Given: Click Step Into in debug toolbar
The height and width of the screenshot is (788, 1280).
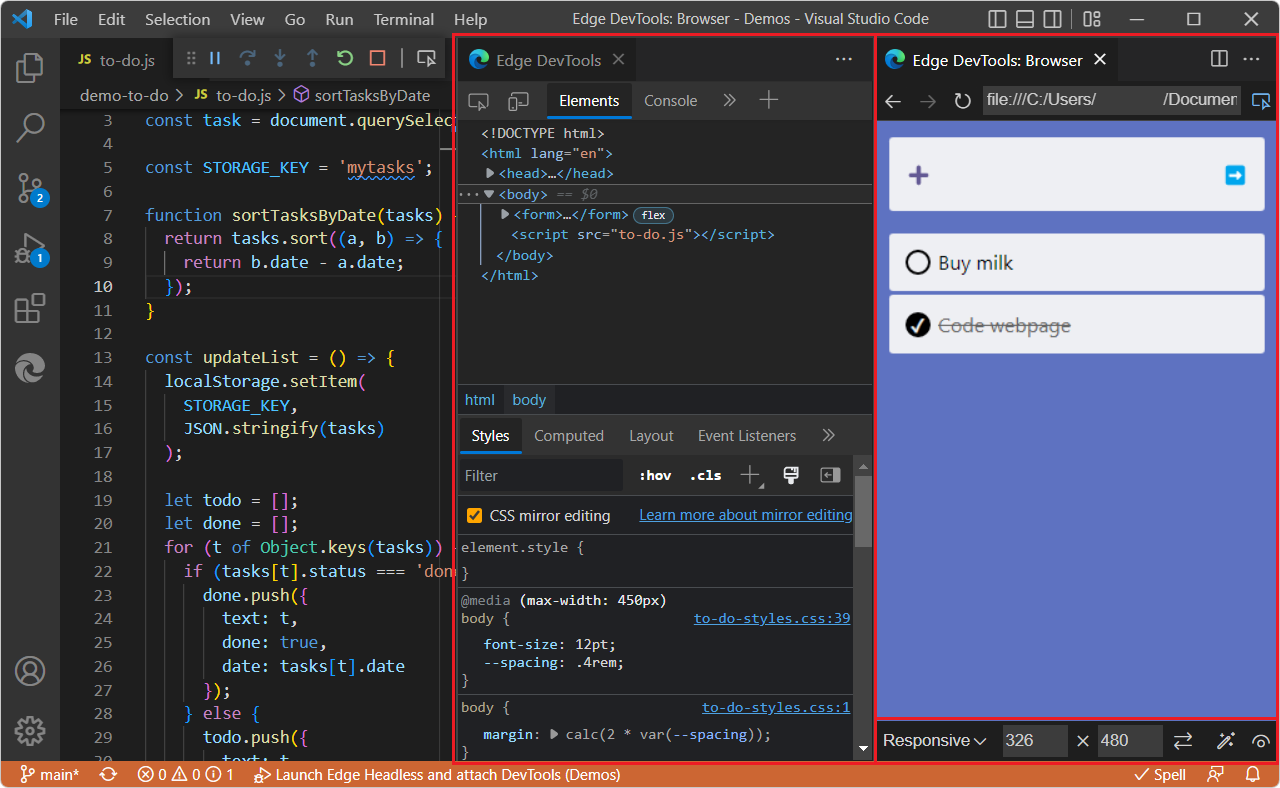Looking at the screenshot, I should (280, 59).
